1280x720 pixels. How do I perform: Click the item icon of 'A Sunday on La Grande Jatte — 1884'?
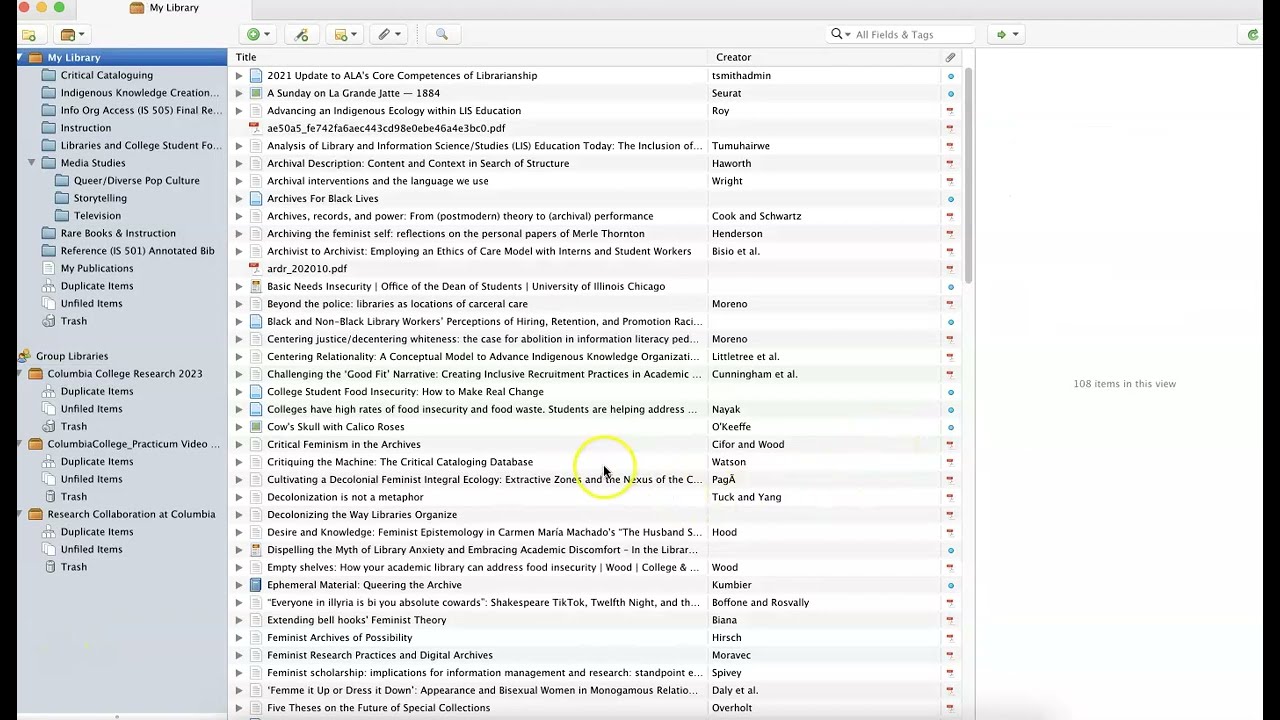[x=255, y=93]
